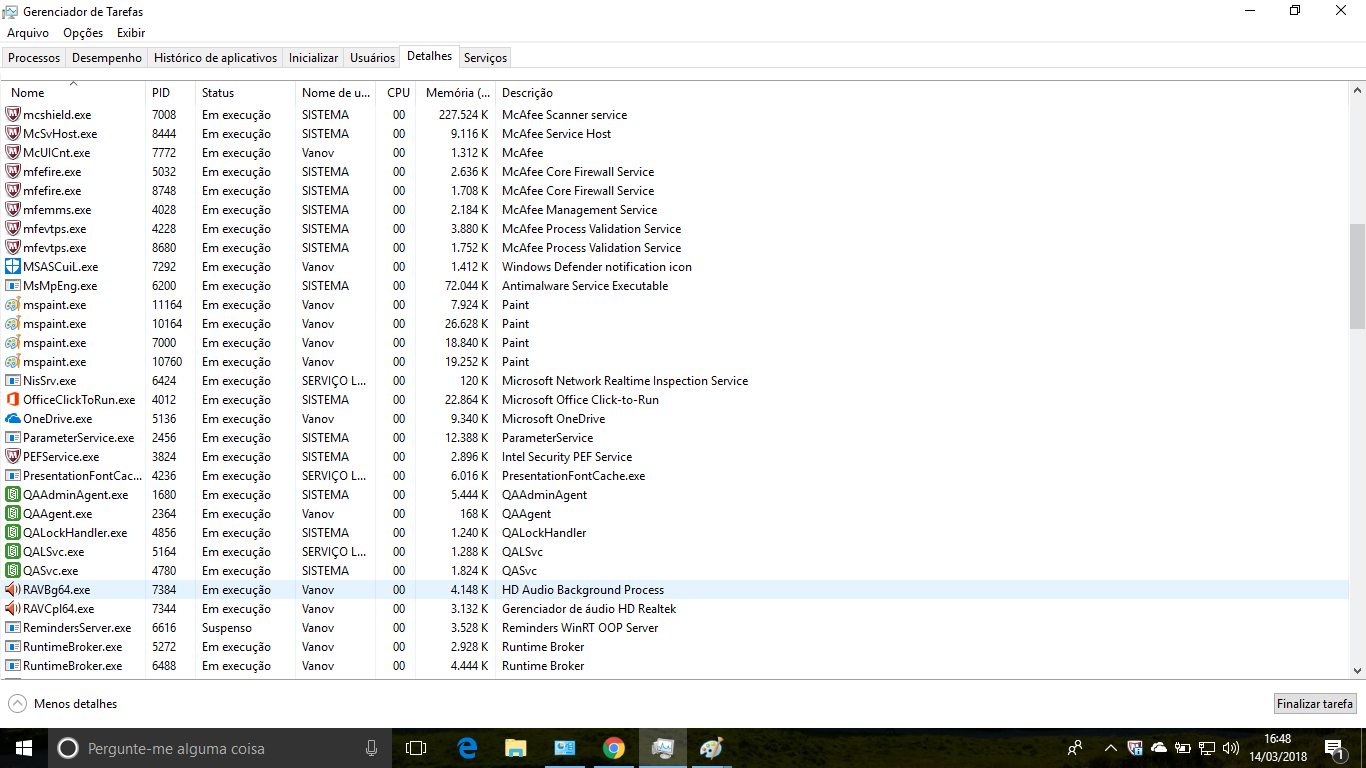1366x768 pixels.
Task: Sort by the Memória column header
Action: click(457, 93)
